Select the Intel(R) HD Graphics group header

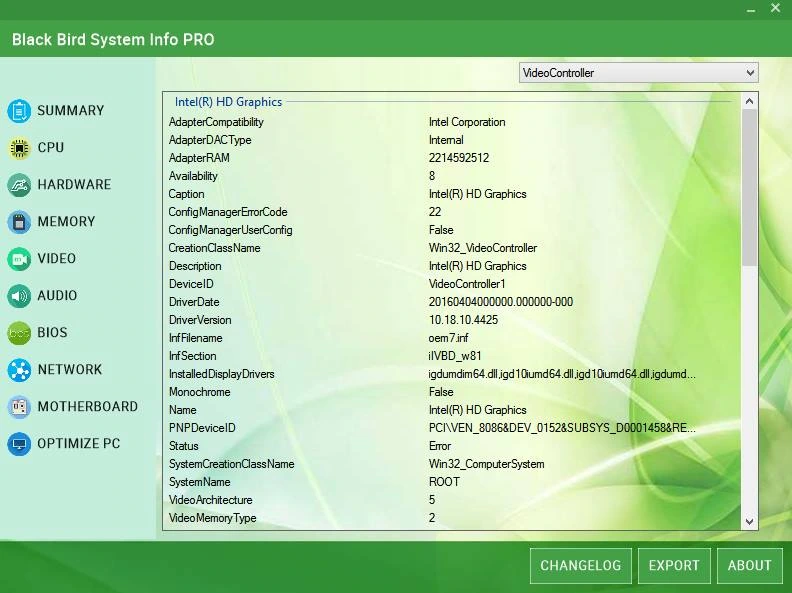228,102
